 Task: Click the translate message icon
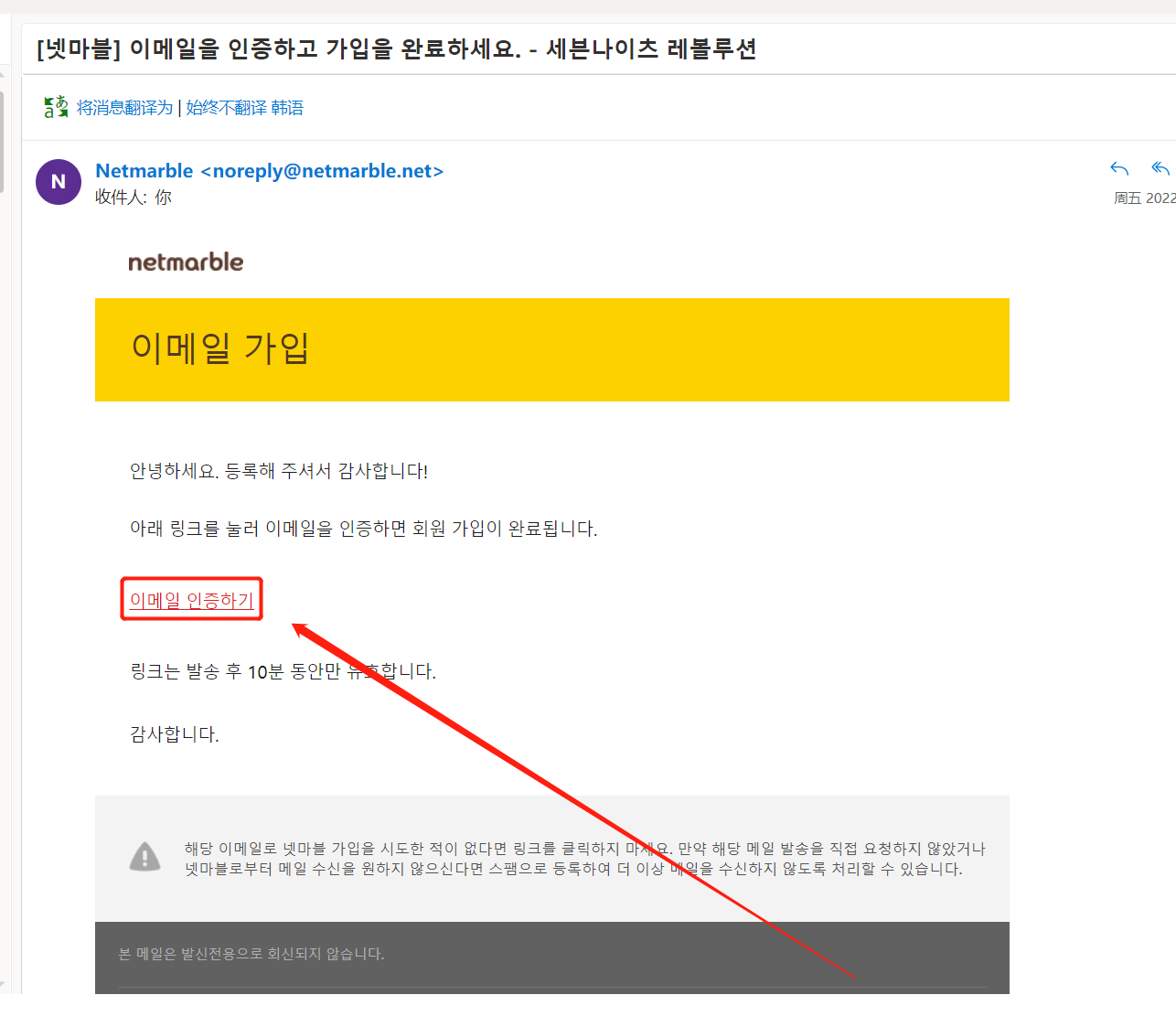pos(56,107)
